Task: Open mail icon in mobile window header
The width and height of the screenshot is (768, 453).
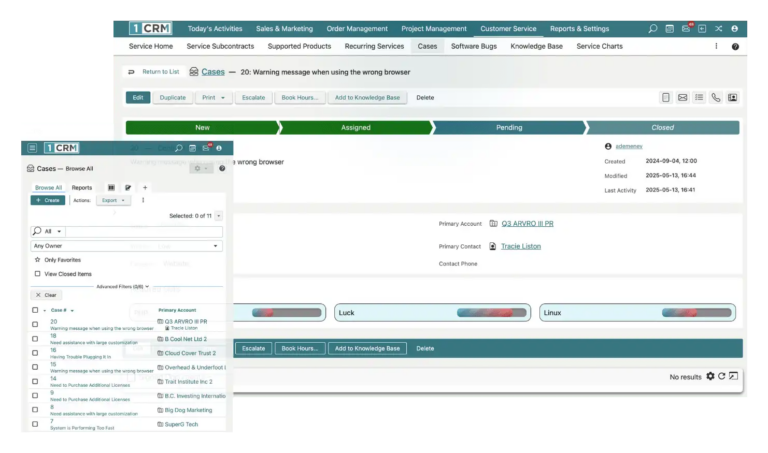Action: coord(206,147)
